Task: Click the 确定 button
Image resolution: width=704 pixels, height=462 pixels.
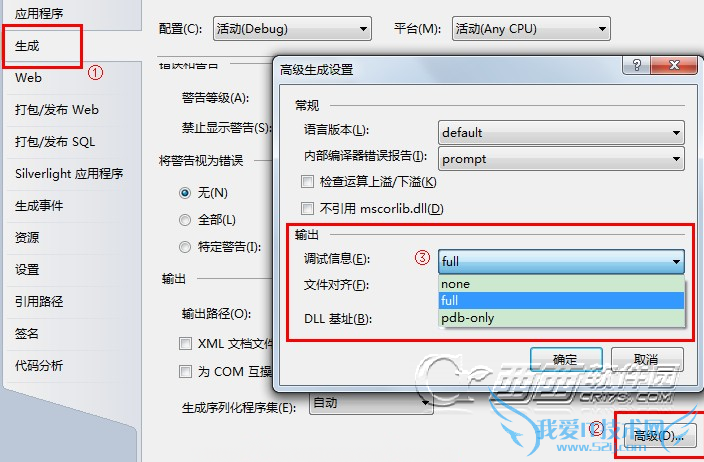Action: point(566,360)
